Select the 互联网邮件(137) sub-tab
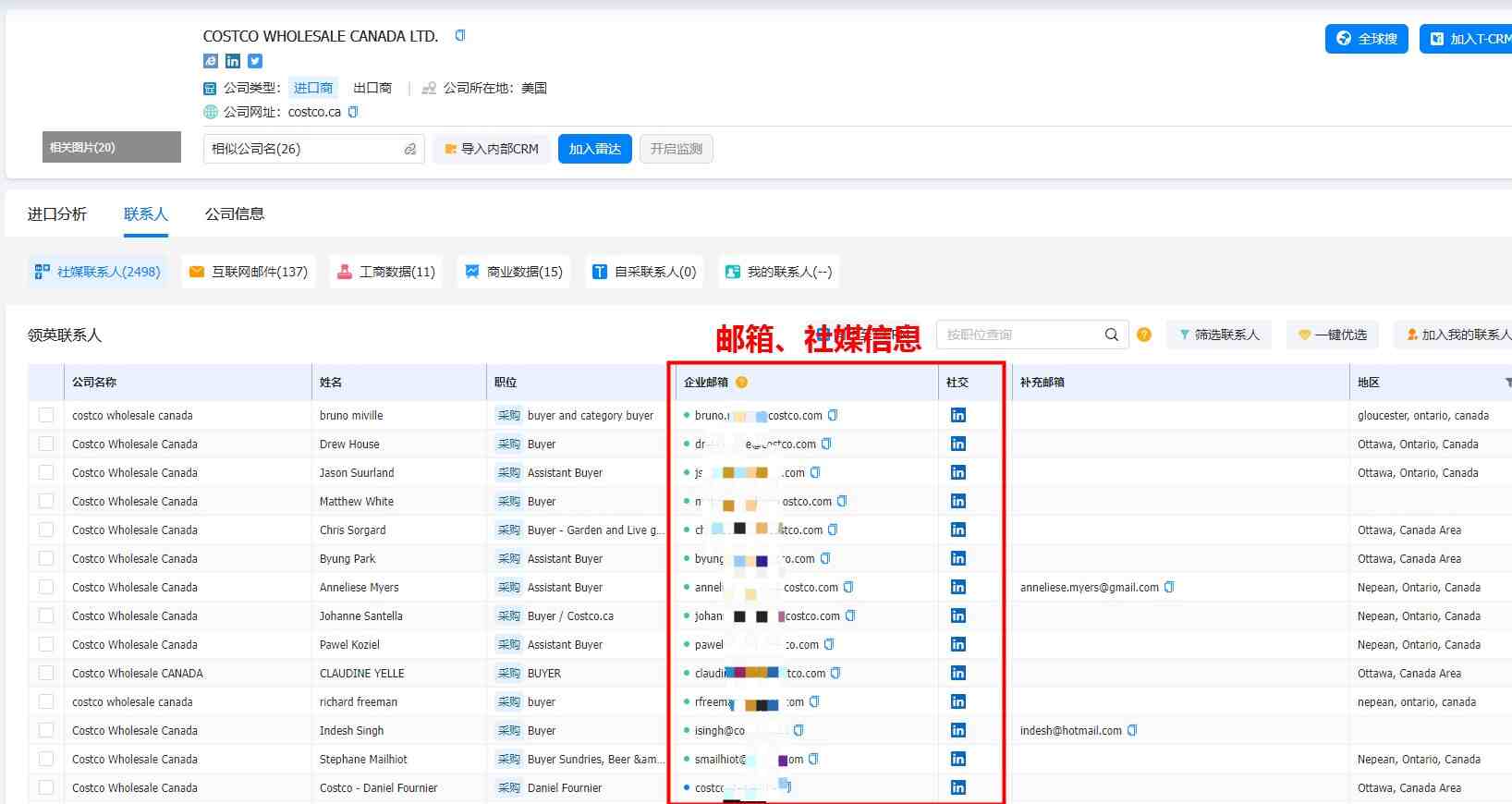Screen dimensions: 1512x804 249,272
